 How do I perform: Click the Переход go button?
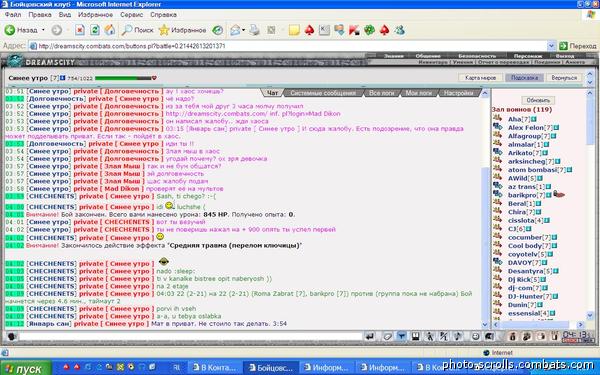[x=577, y=46]
